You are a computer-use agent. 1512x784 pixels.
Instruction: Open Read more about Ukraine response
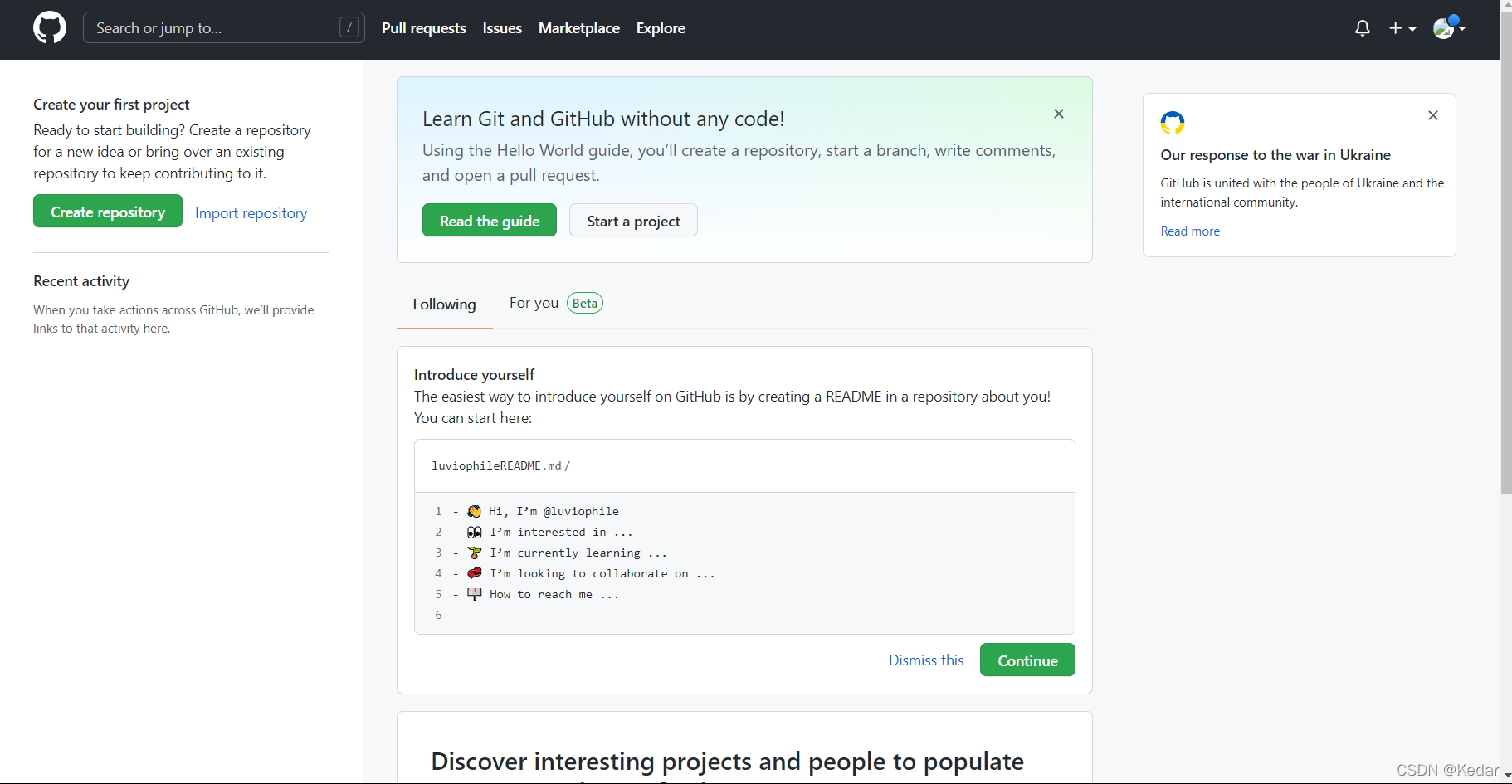[1190, 231]
